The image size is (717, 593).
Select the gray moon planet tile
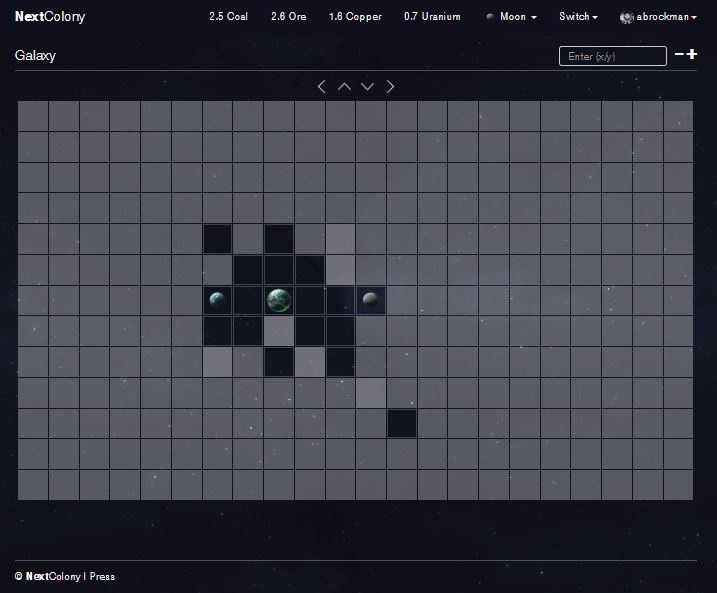(370, 300)
